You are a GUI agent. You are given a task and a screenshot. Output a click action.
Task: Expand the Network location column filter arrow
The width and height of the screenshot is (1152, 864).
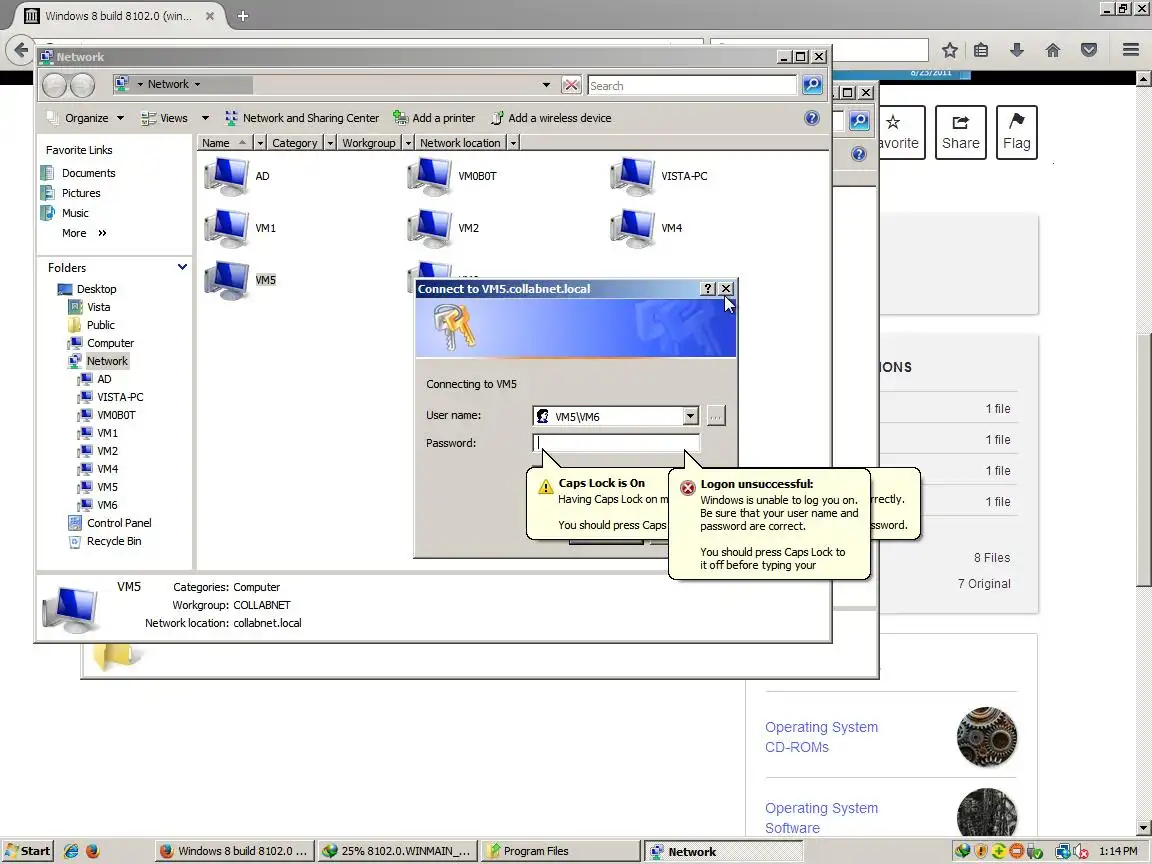(514, 143)
